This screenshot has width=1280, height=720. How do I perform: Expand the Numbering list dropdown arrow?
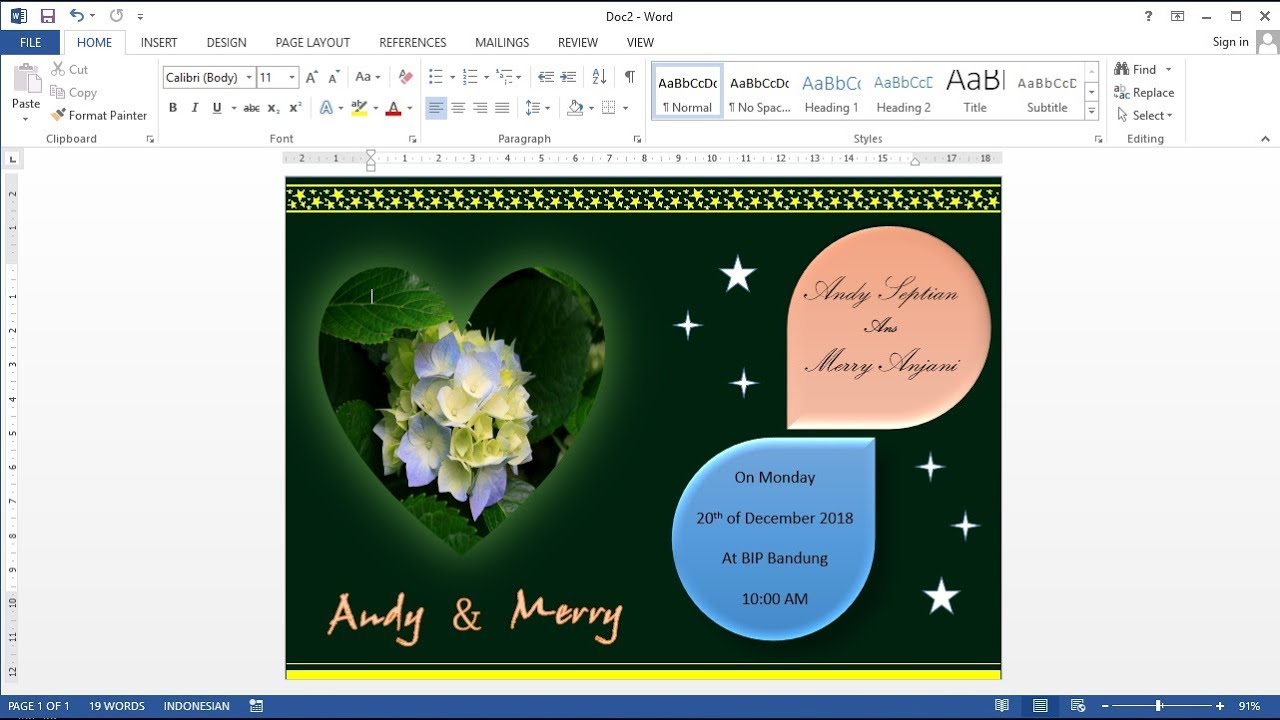click(486, 77)
